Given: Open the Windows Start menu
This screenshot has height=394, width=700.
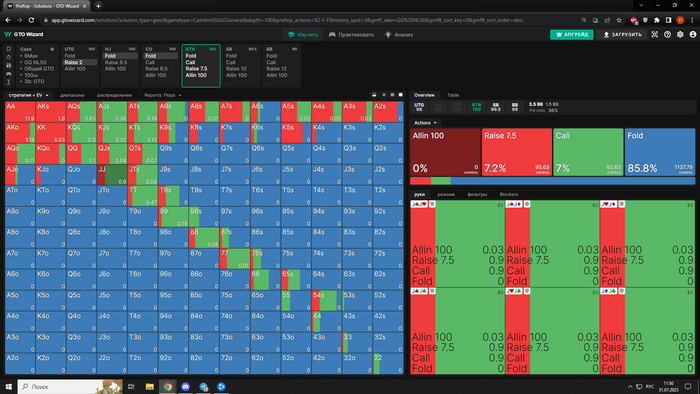Looking at the screenshot, I should click(x=8, y=386).
